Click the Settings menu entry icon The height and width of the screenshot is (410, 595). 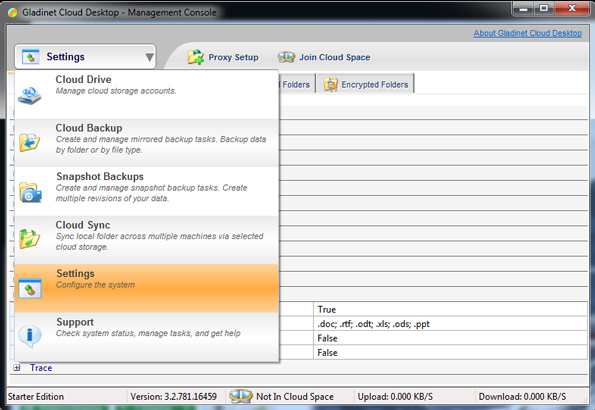(x=30, y=289)
